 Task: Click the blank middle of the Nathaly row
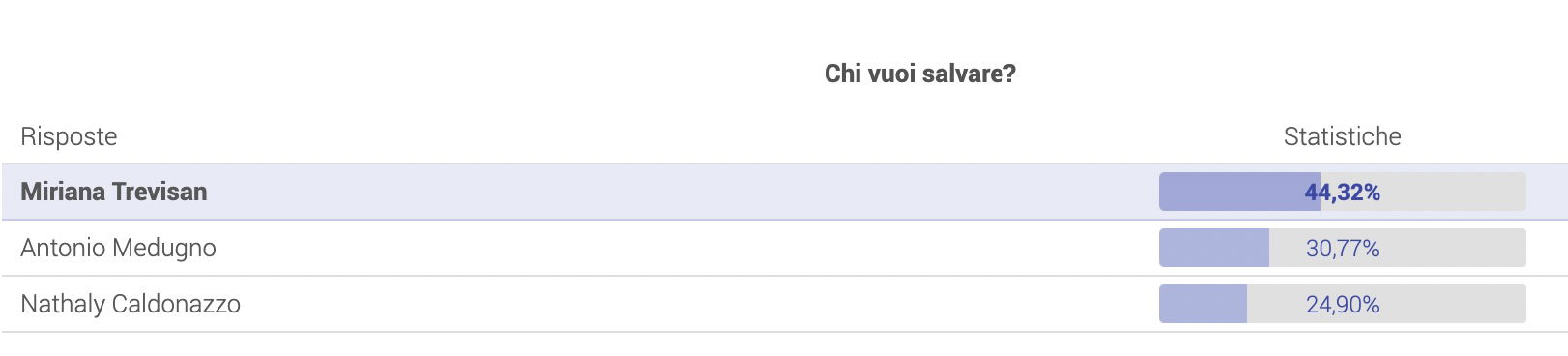[677, 304]
